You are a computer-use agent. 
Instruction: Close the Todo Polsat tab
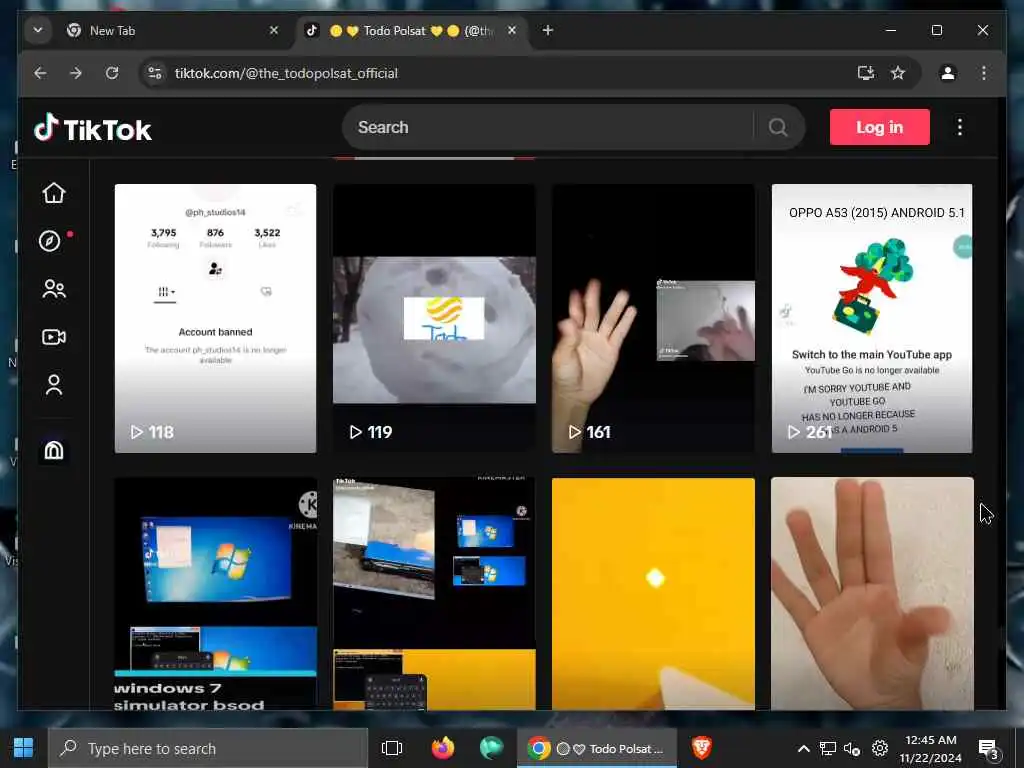pos(512,30)
